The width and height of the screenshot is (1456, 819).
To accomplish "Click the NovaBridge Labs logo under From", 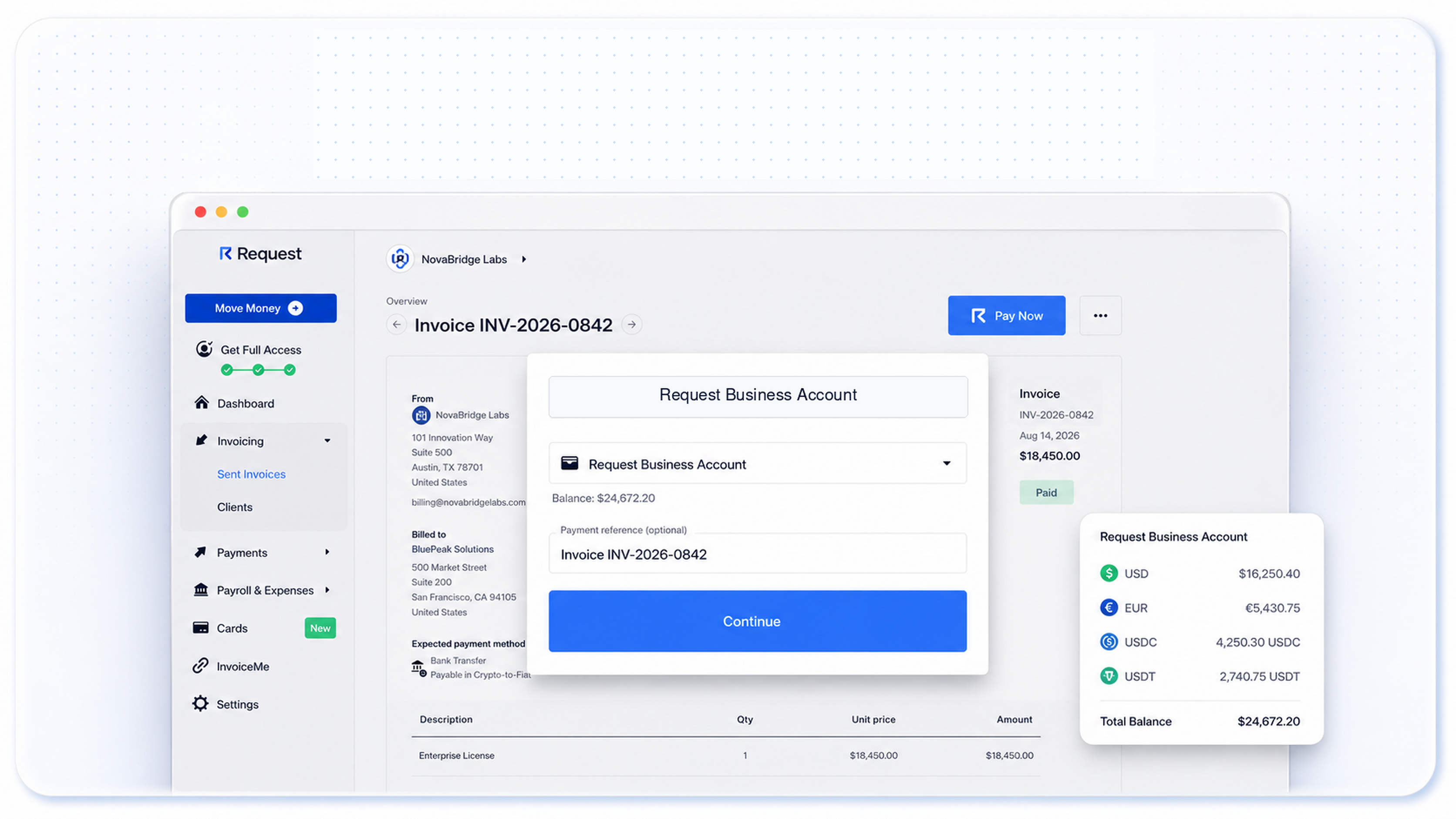I will coord(421,415).
